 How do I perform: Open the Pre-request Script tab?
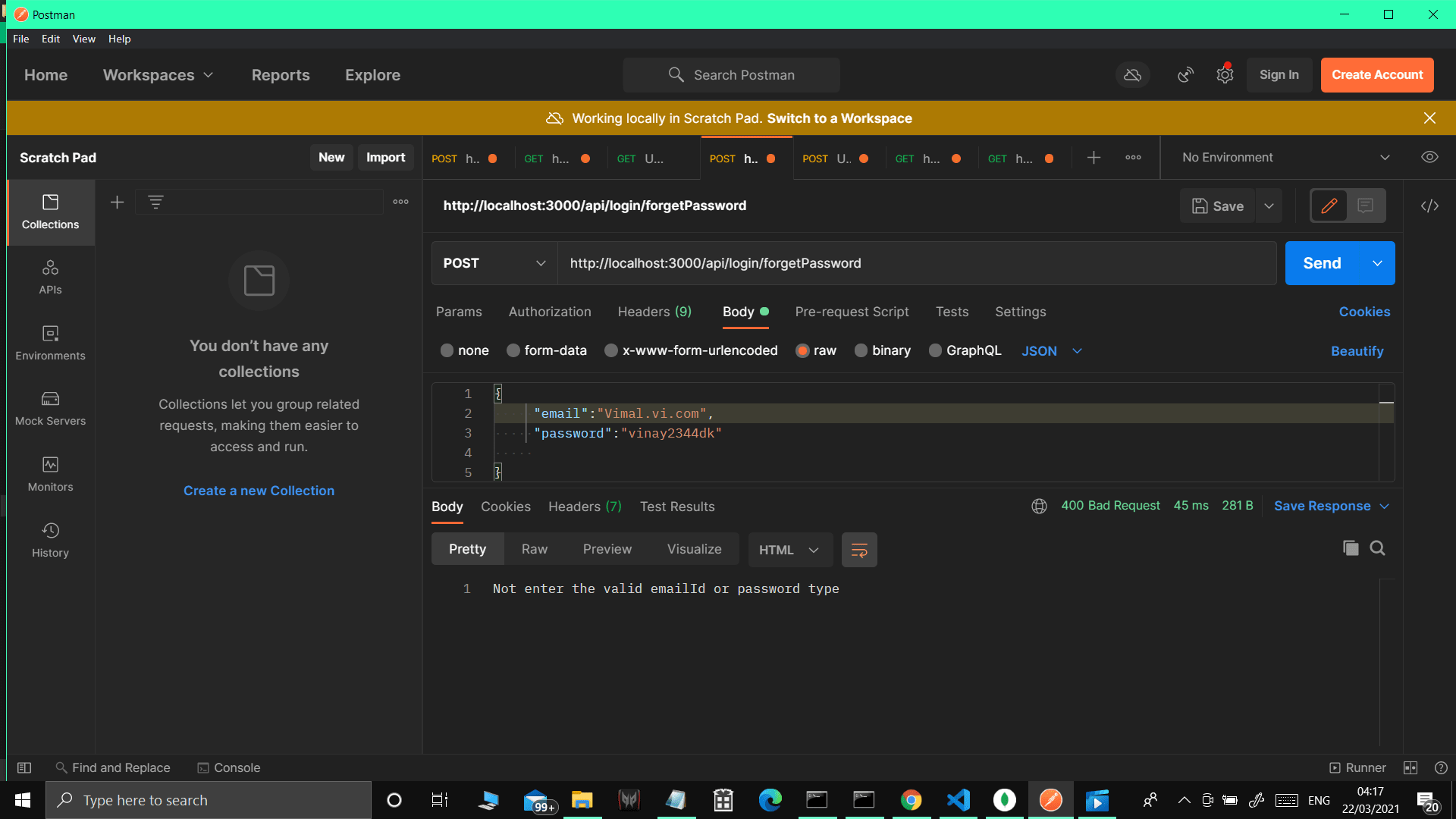(852, 312)
